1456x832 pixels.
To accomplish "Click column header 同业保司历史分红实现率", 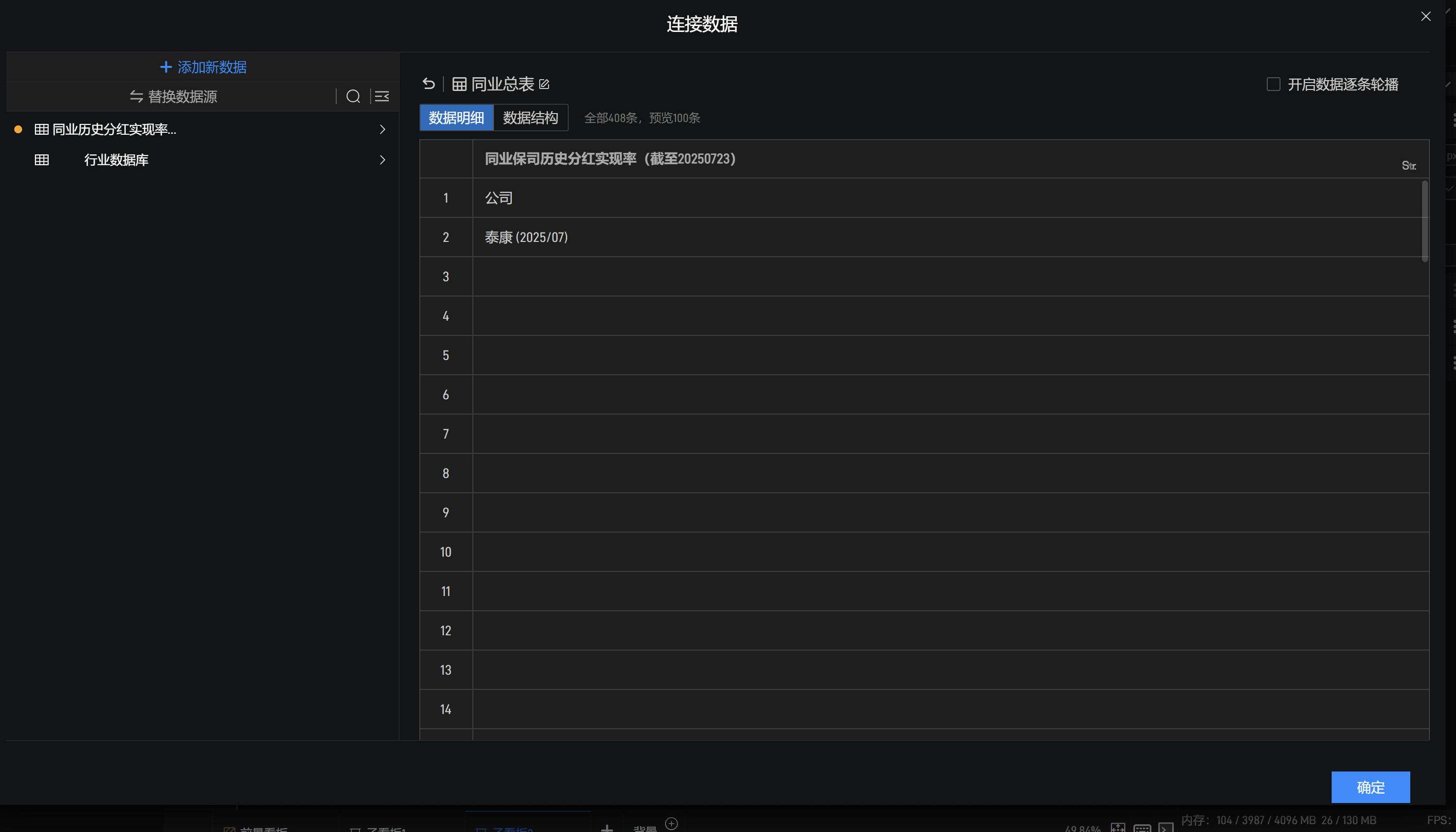I will click(610, 159).
